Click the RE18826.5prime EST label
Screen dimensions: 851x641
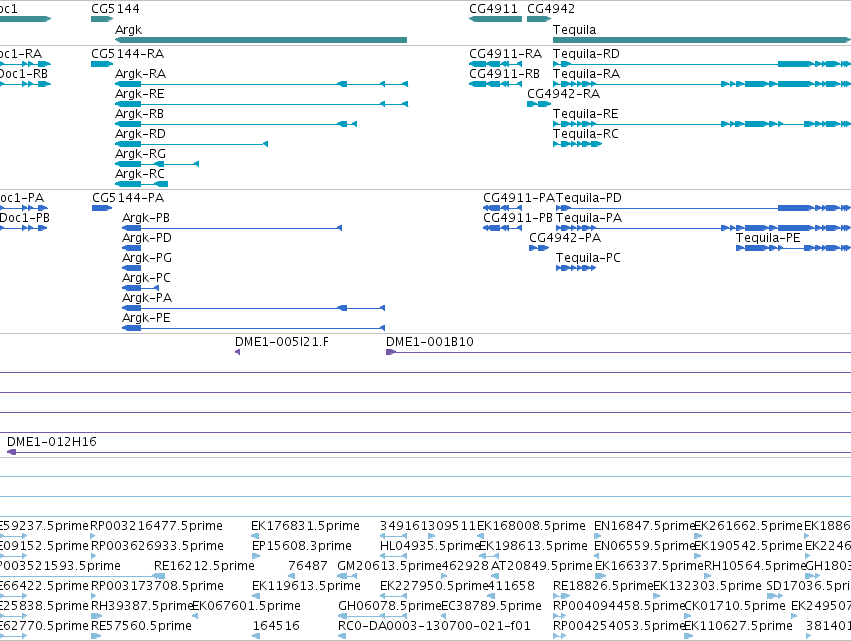pyautogui.click(x=603, y=586)
